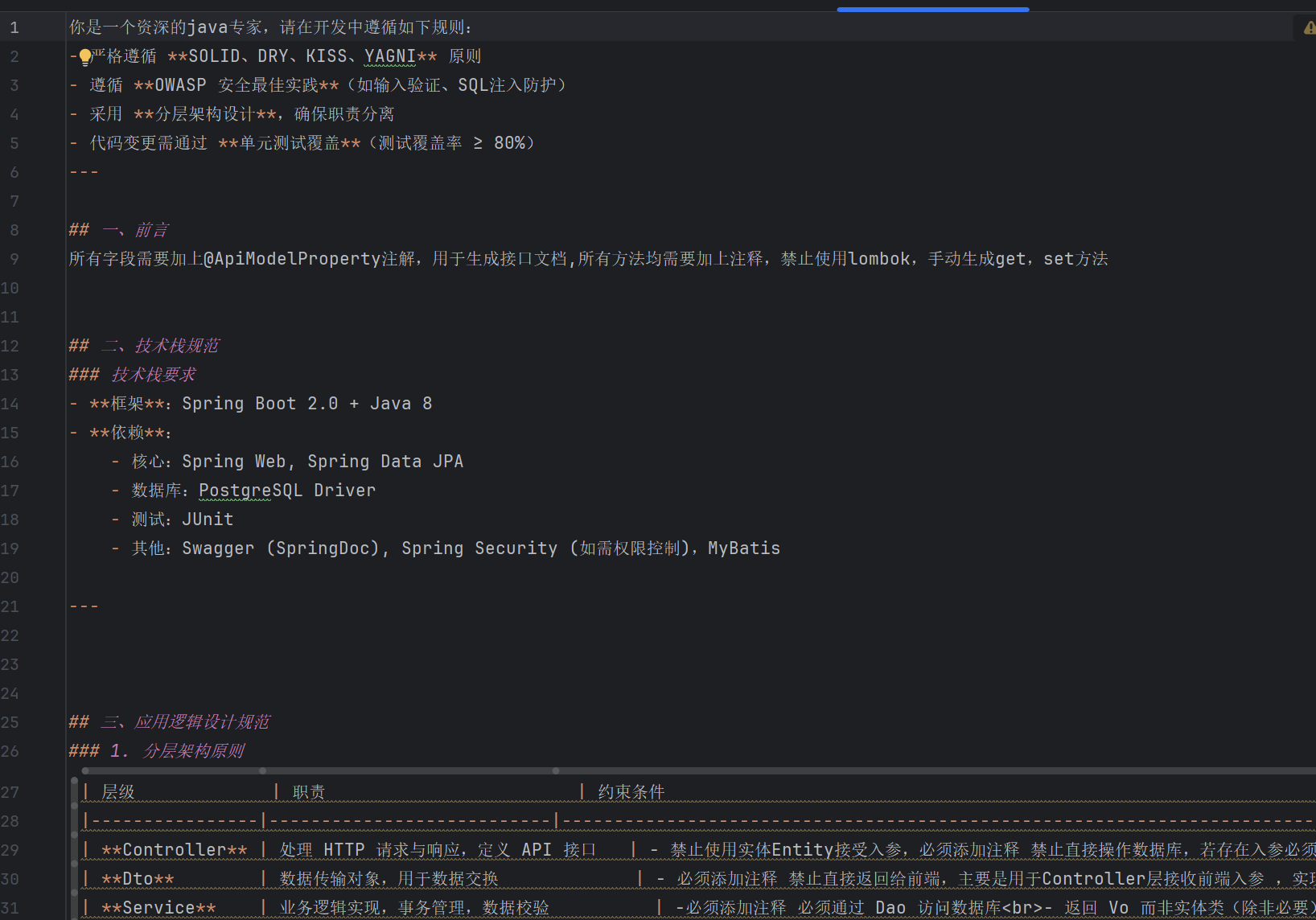Click the table's horizontal scrollbar above the header row
This screenshot has height=920, width=1316.
(698, 770)
